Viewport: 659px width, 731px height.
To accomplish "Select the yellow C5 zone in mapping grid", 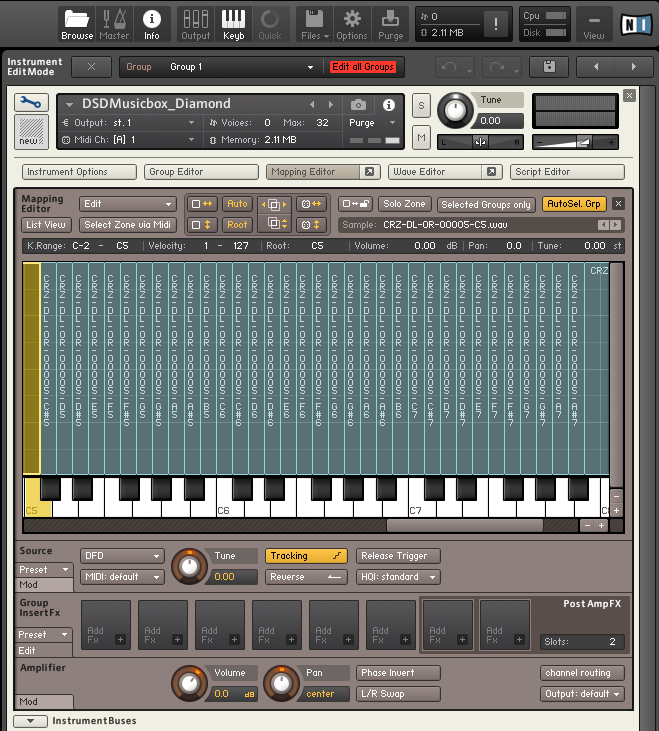I will click(x=32, y=368).
